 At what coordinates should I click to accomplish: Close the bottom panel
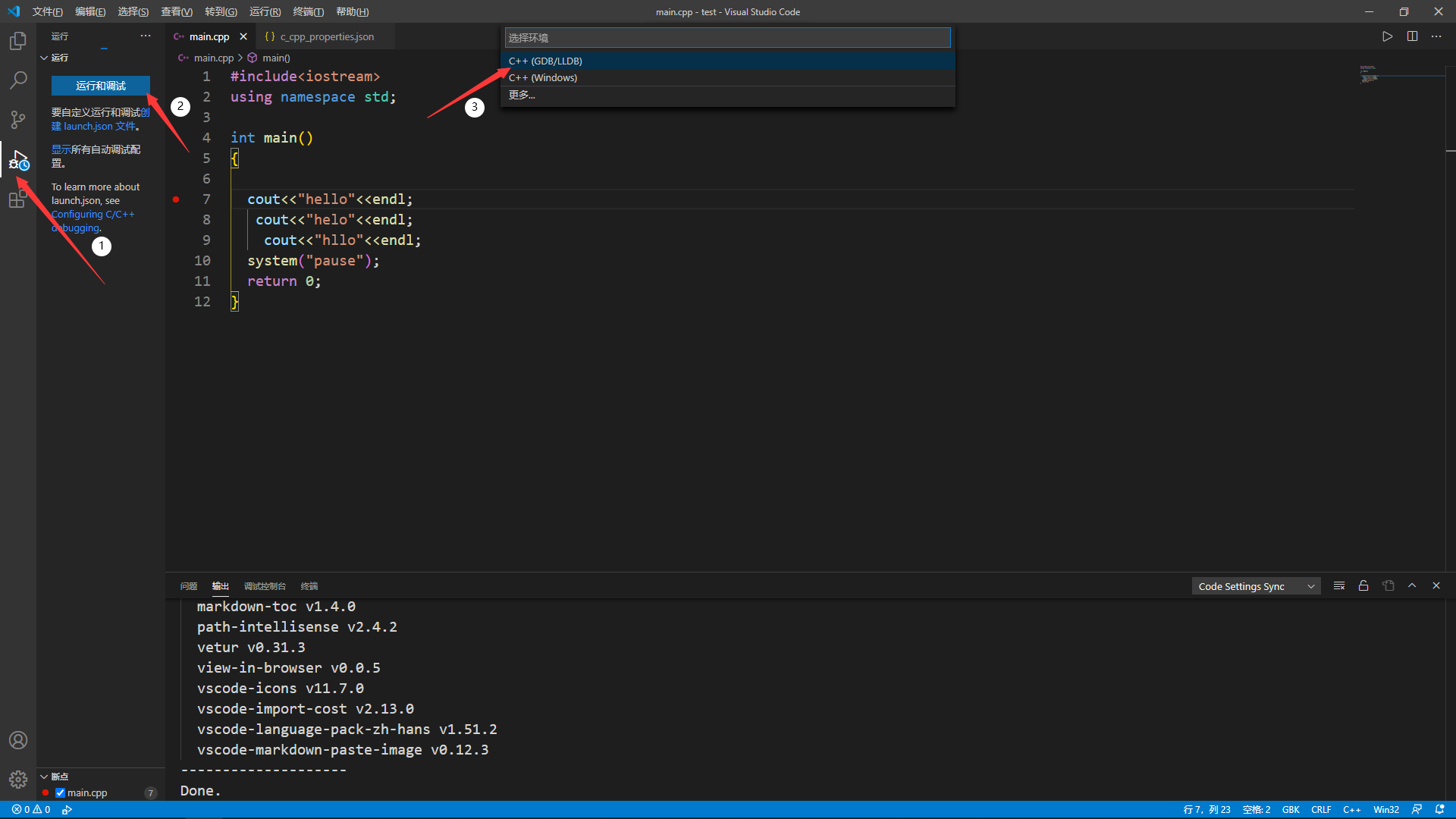click(x=1436, y=586)
